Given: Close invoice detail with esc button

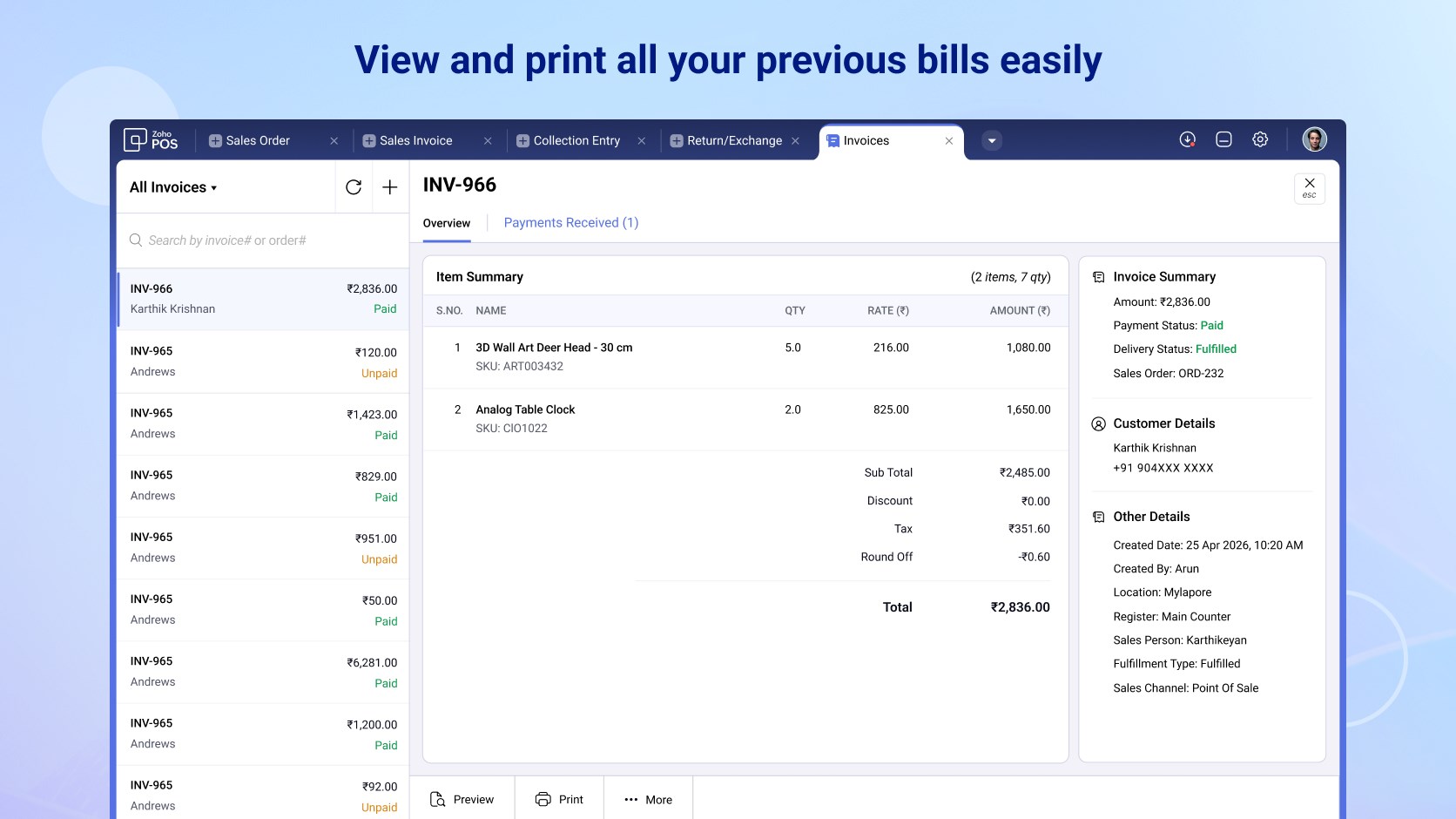Looking at the screenshot, I should click(1310, 188).
